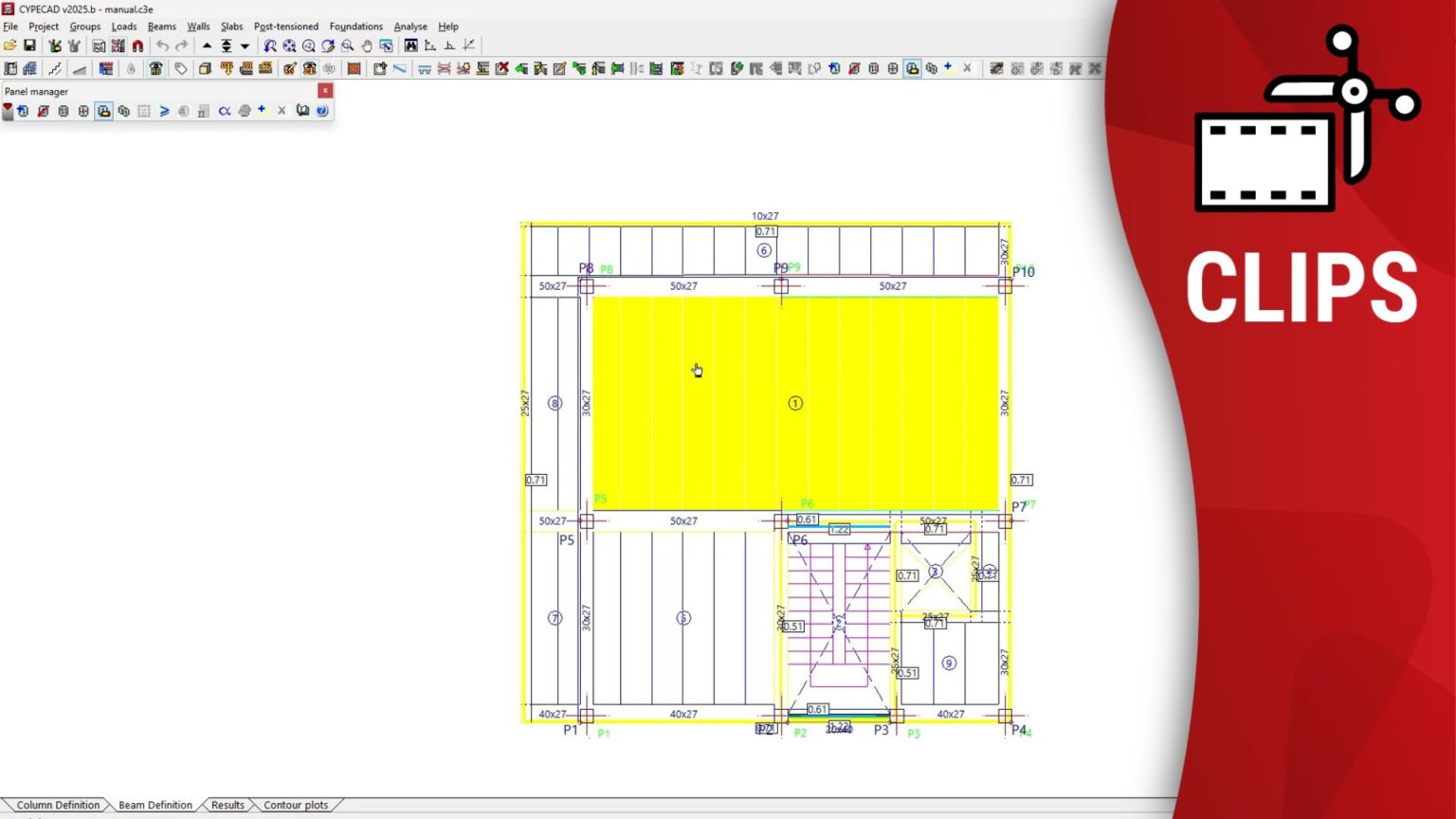
Task: Expand the Analyse menu
Action: [409, 27]
